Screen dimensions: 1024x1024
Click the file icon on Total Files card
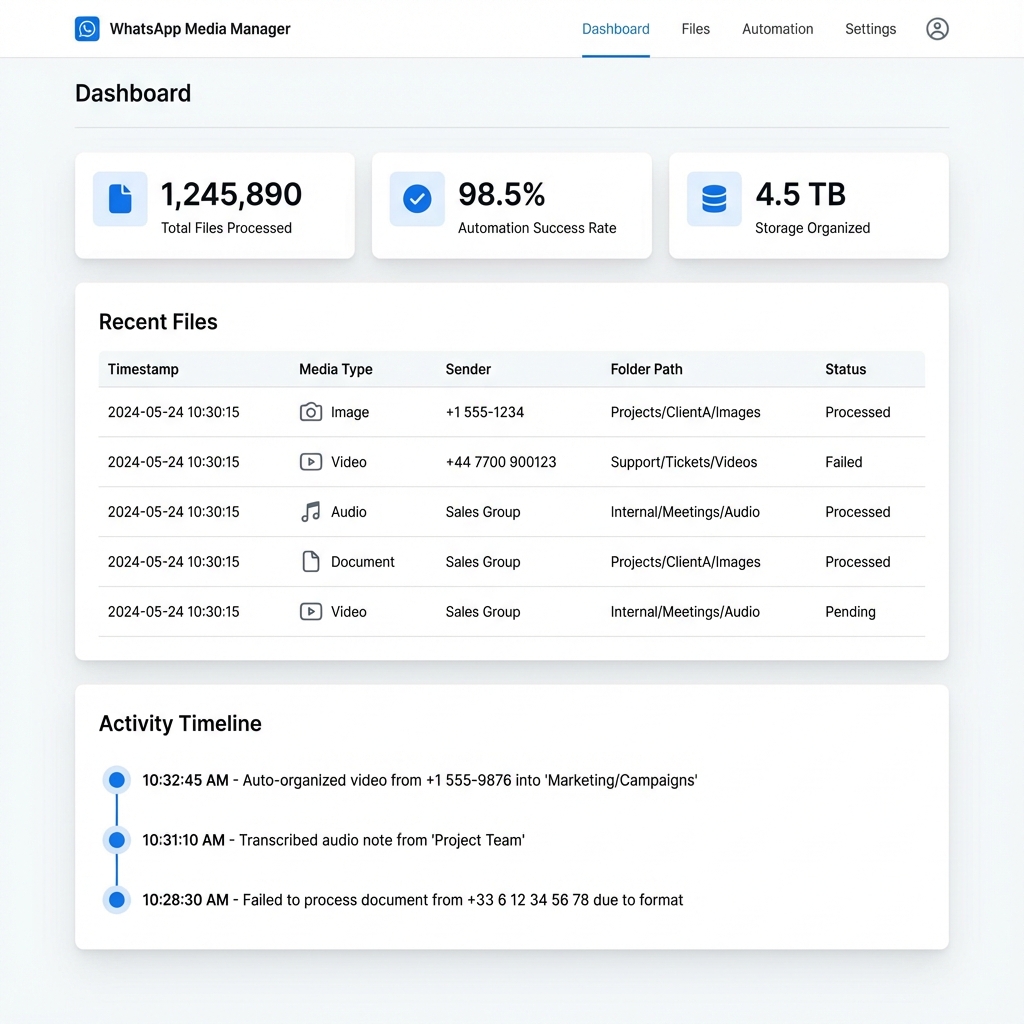click(120, 199)
